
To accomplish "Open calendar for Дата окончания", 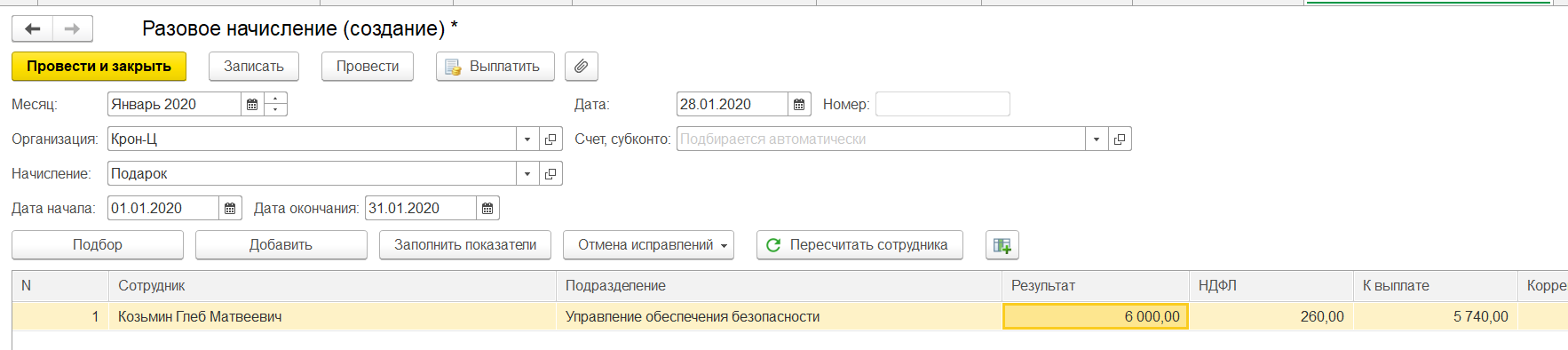I will coord(487,209).
